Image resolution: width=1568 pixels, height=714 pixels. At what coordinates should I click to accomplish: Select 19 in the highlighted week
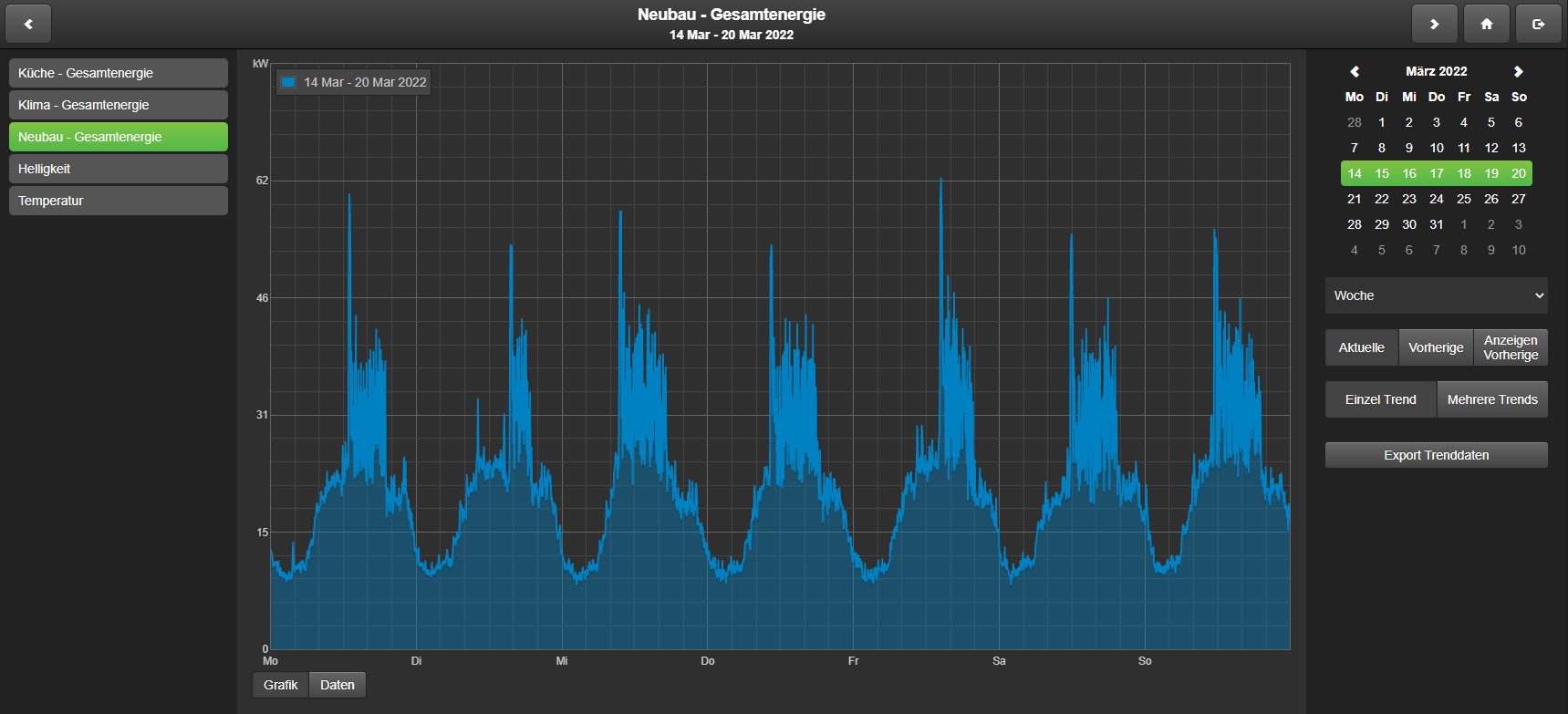[x=1491, y=173]
